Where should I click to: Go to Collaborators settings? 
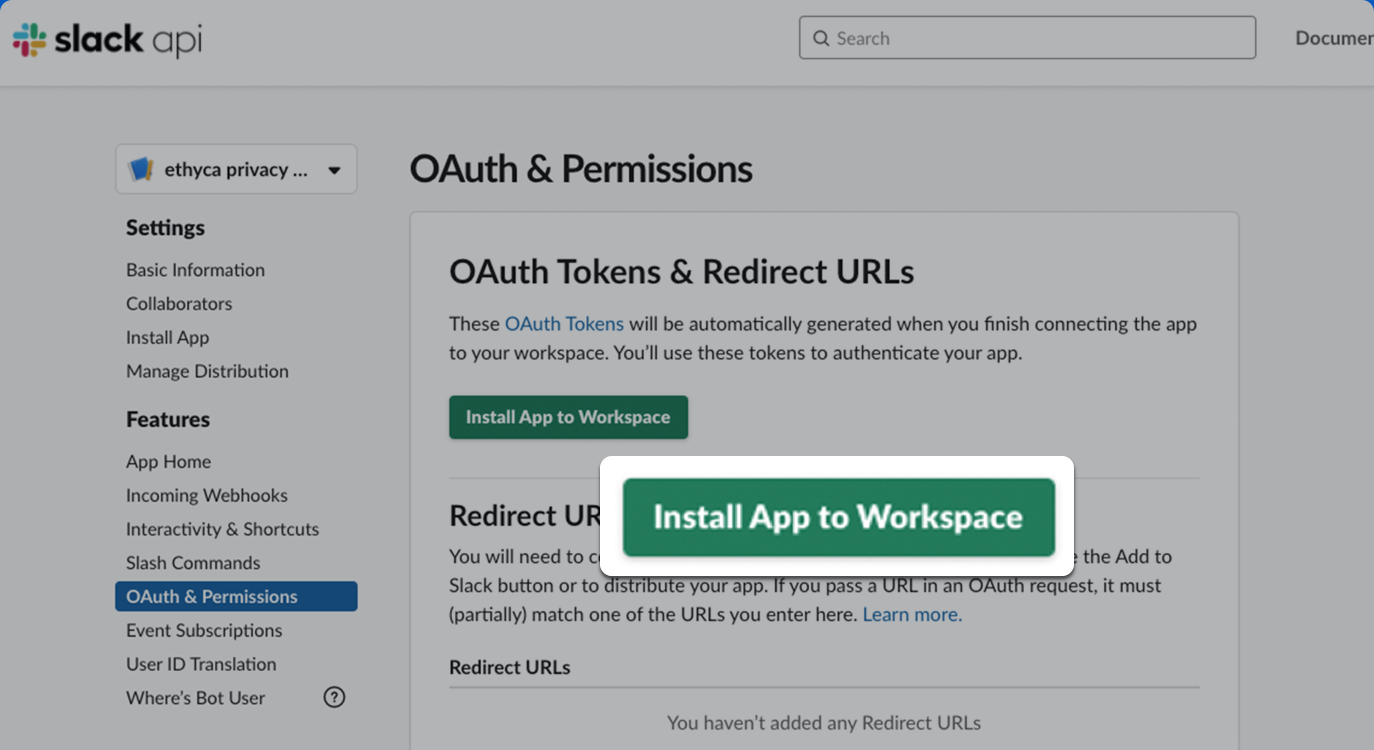coord(179,303)
